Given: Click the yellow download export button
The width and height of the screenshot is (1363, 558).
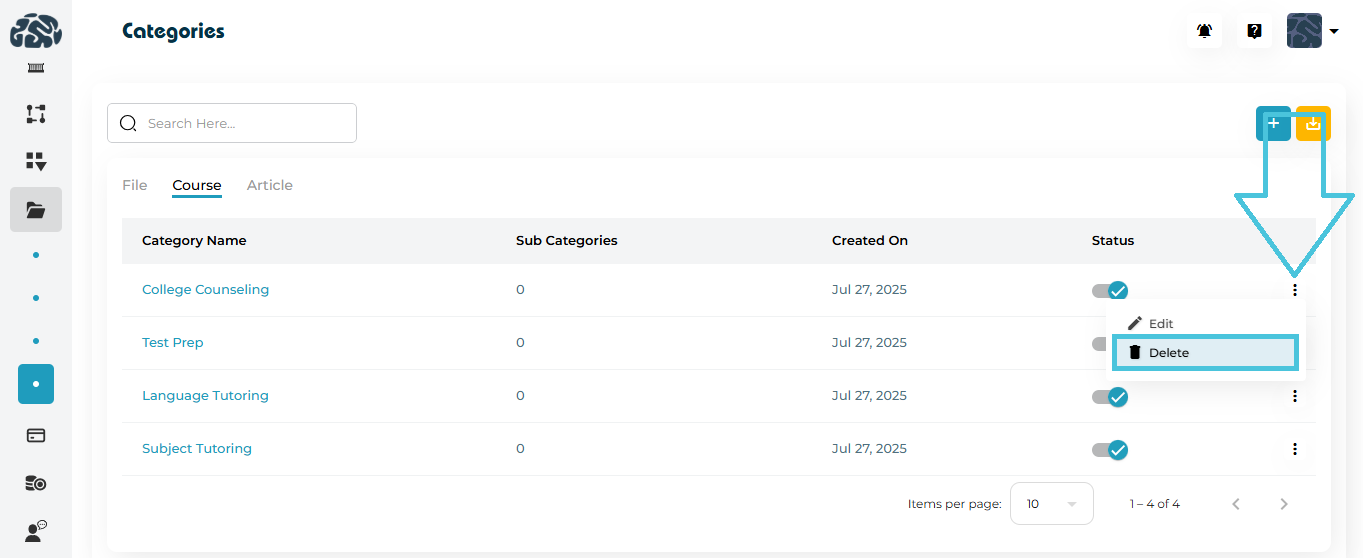Looking at the screenshot, I should coord(1313,123).
